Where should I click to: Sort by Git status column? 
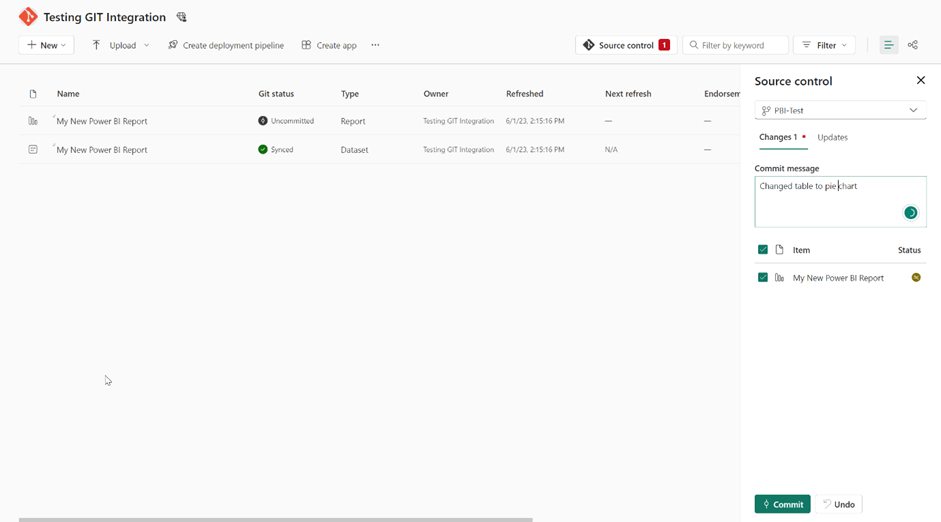pos(276,94)
